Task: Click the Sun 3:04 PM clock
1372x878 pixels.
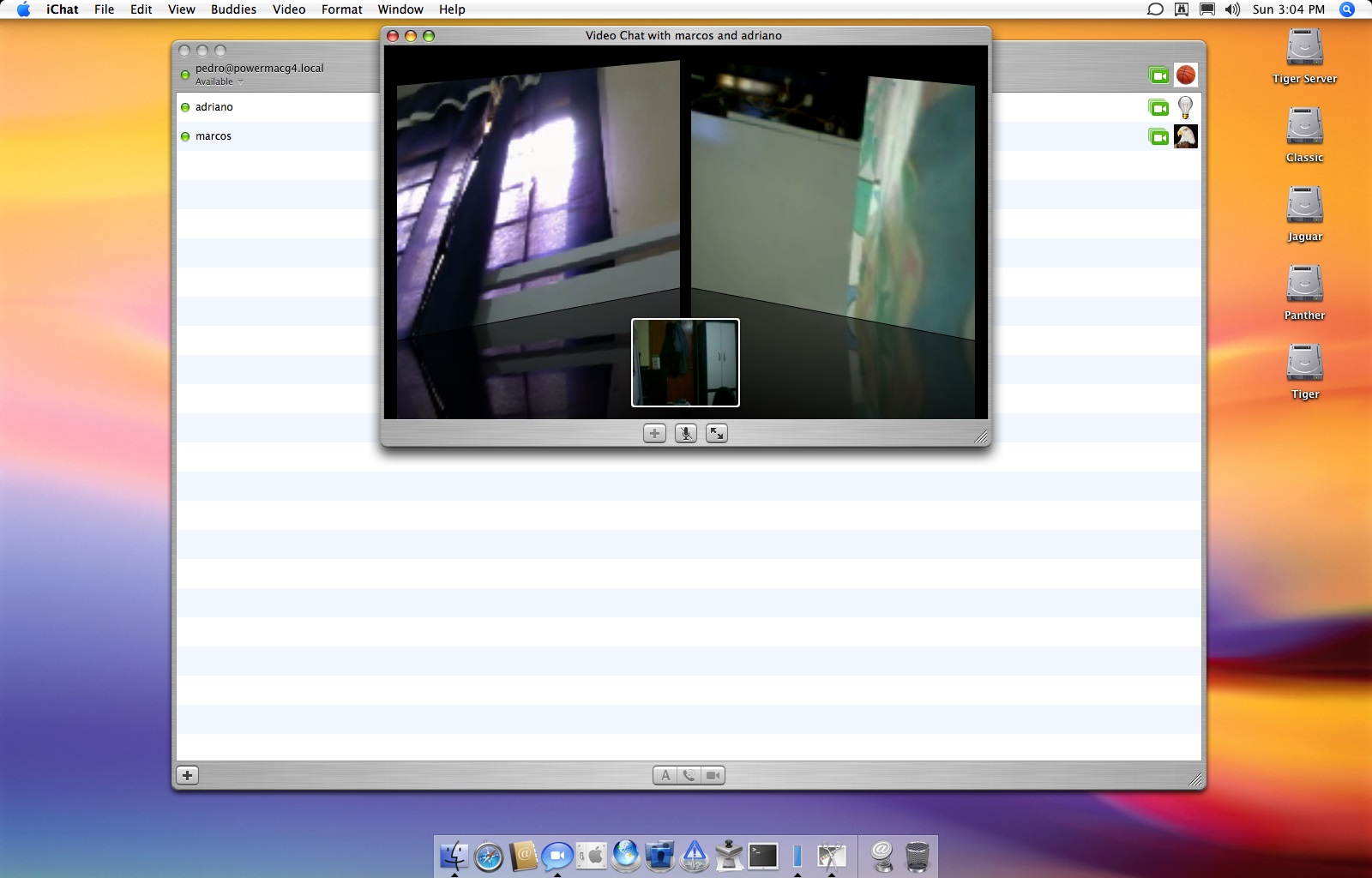Action: coord(1288,9)
